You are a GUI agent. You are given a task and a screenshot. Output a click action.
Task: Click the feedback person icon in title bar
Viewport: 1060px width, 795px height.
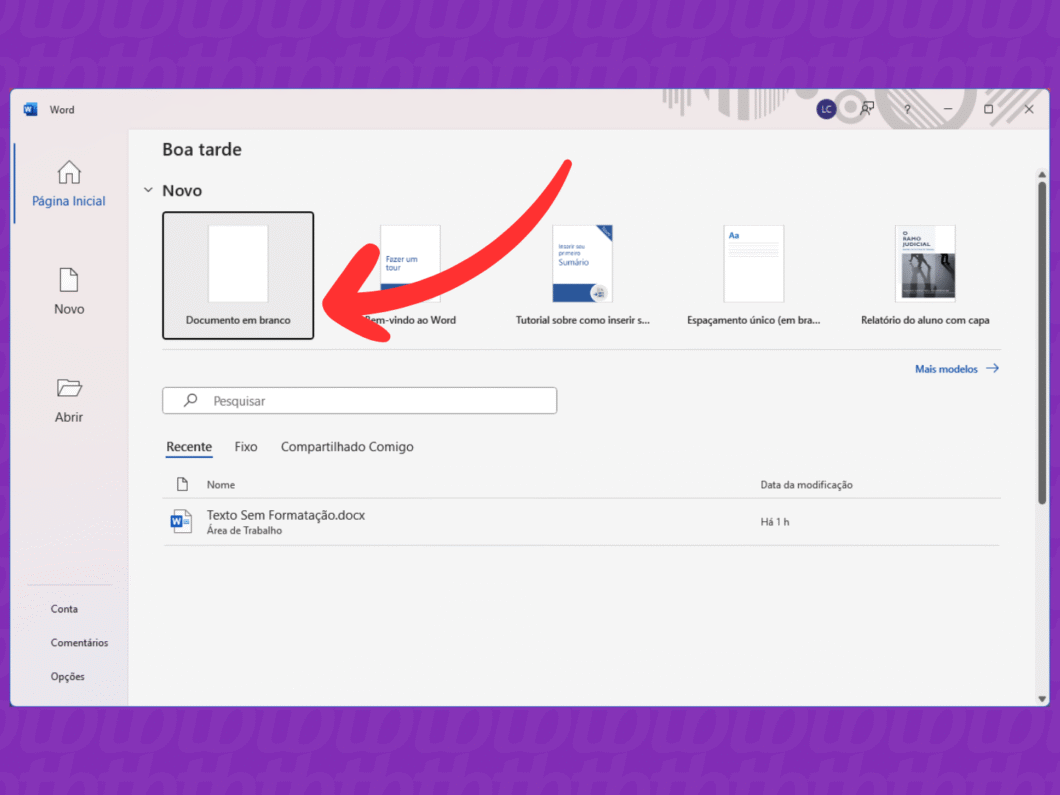pos(867,109)
